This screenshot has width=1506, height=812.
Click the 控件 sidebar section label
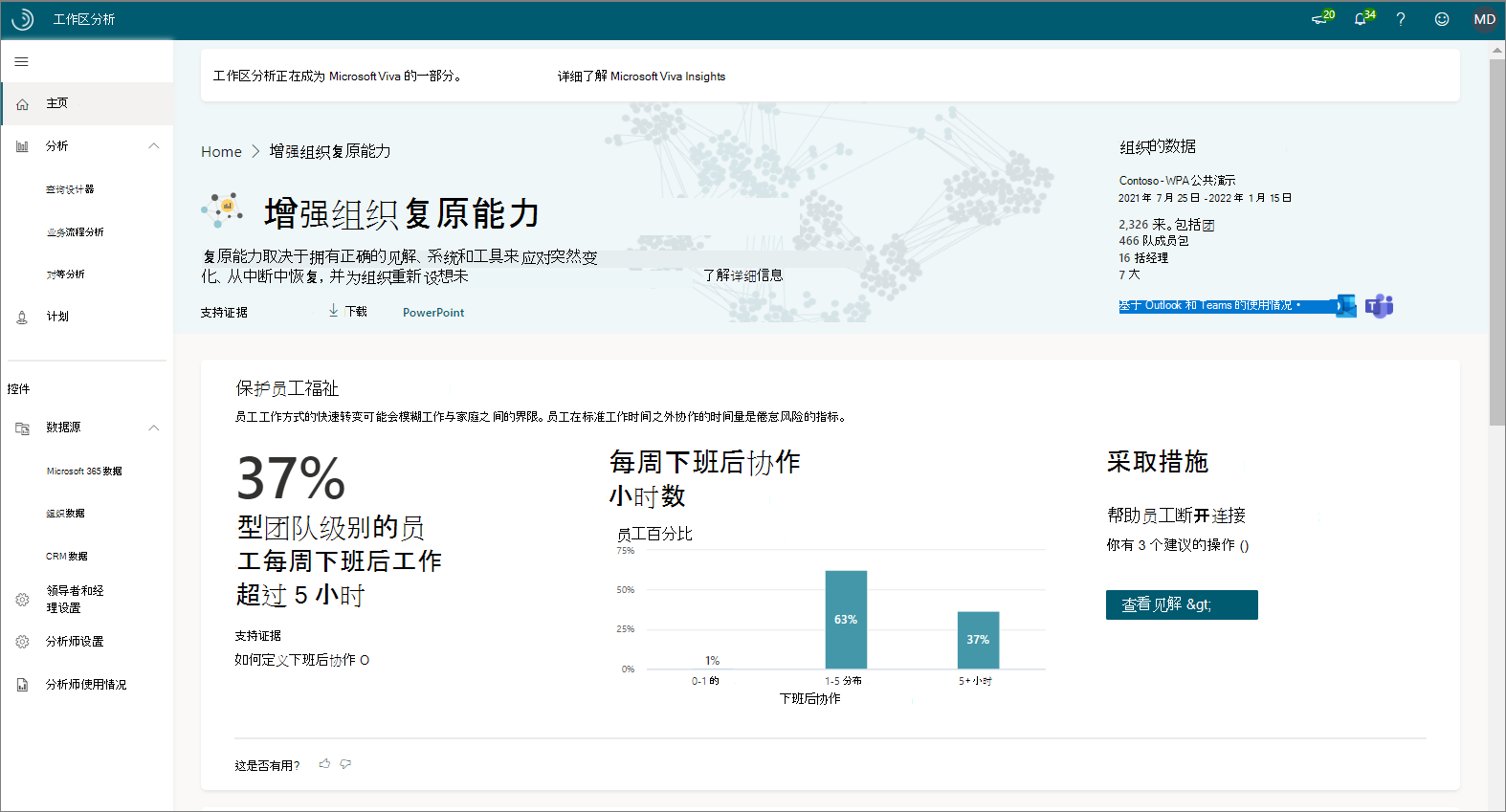[x=18, y=389]
